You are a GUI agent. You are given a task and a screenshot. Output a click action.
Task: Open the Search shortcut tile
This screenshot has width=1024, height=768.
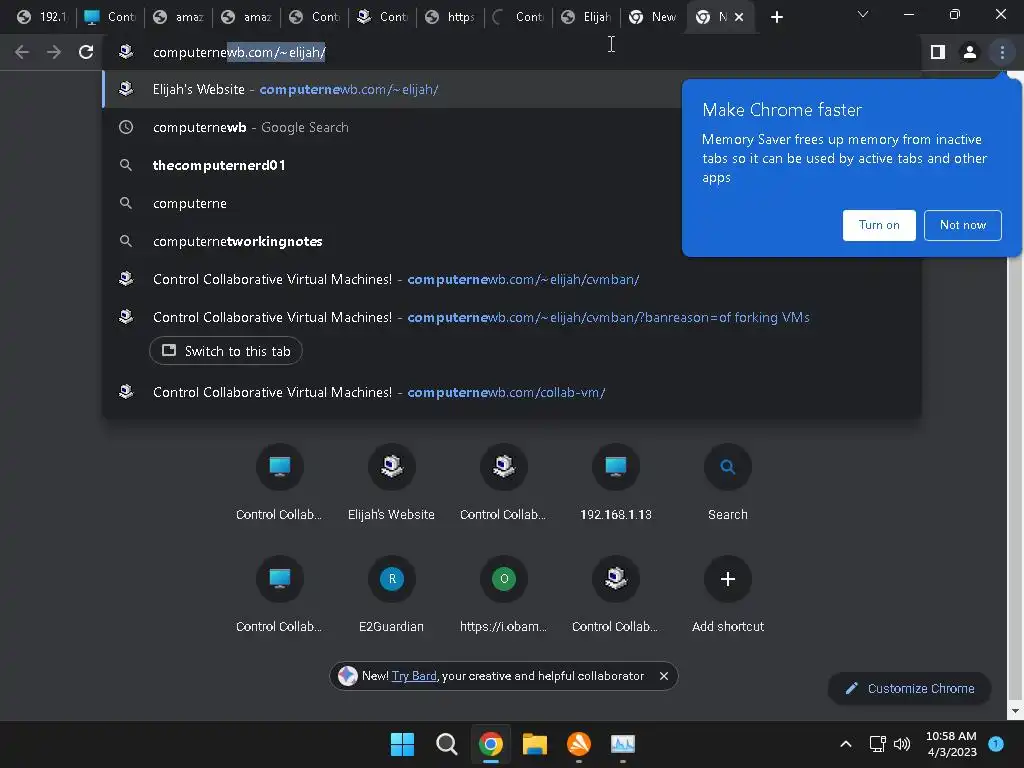point(728,482)
